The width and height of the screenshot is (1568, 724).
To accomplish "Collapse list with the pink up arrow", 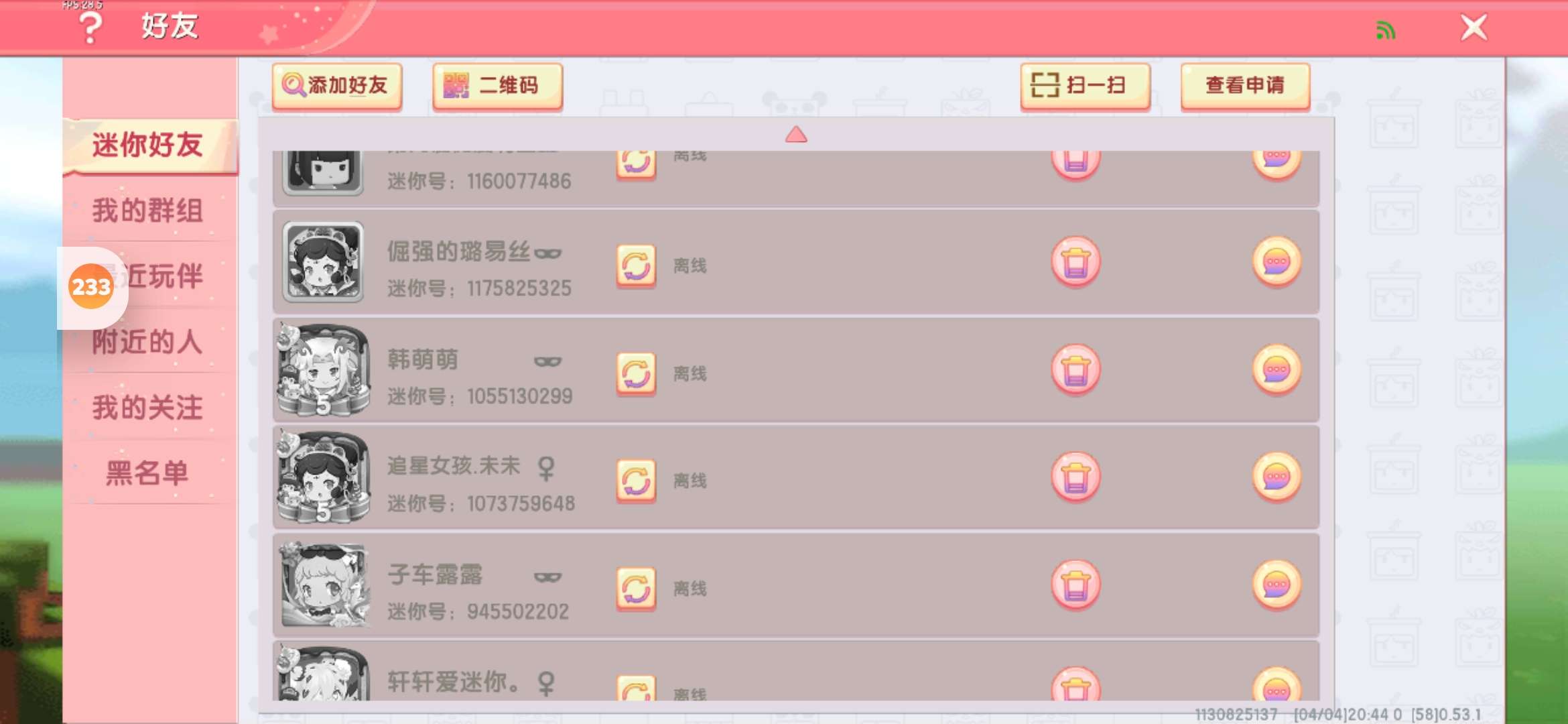I will (x=796, y=134).
